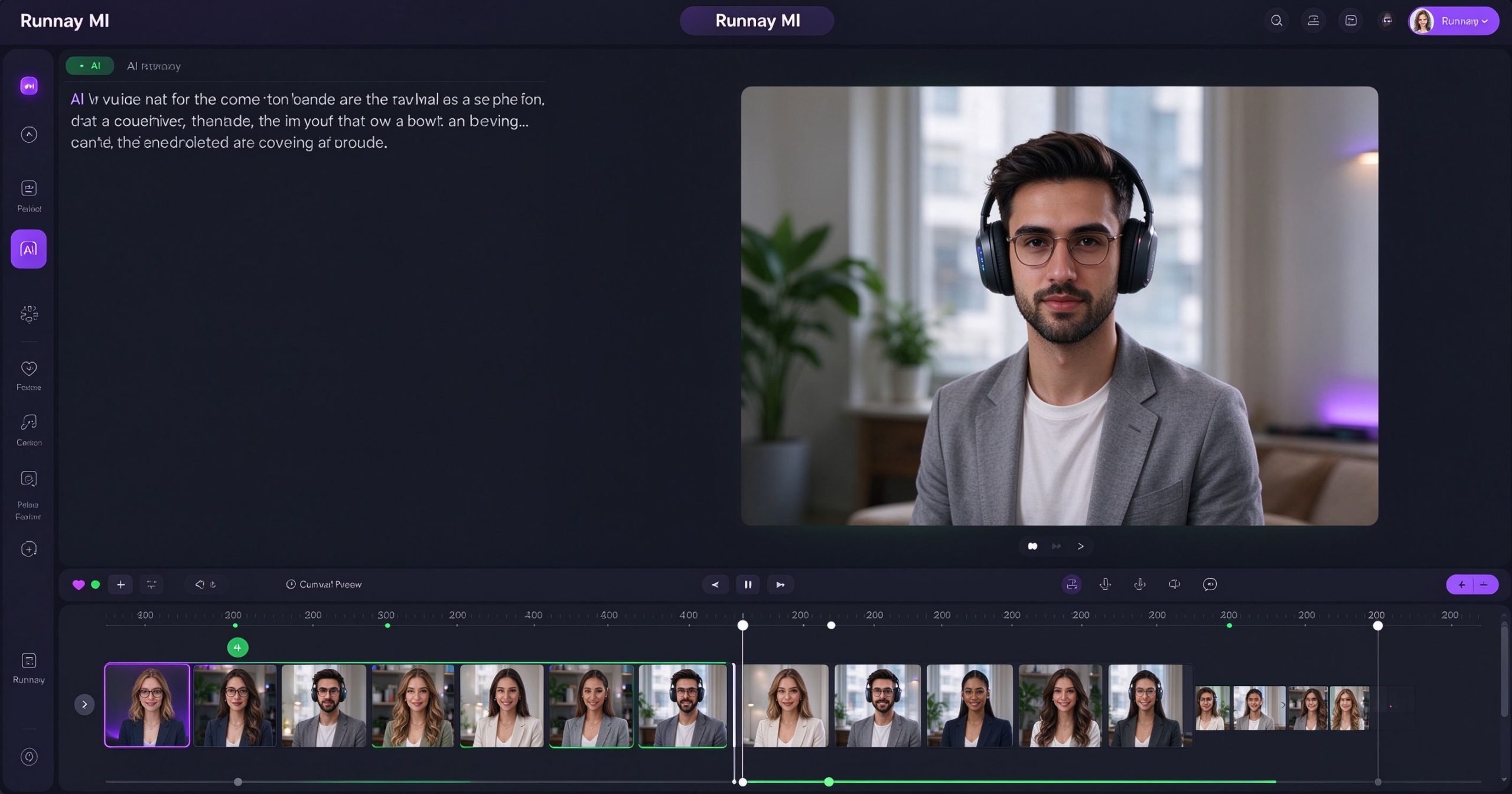Click the help icon at sidebar bottom
Screen dimensions: 1512x794
29,757
